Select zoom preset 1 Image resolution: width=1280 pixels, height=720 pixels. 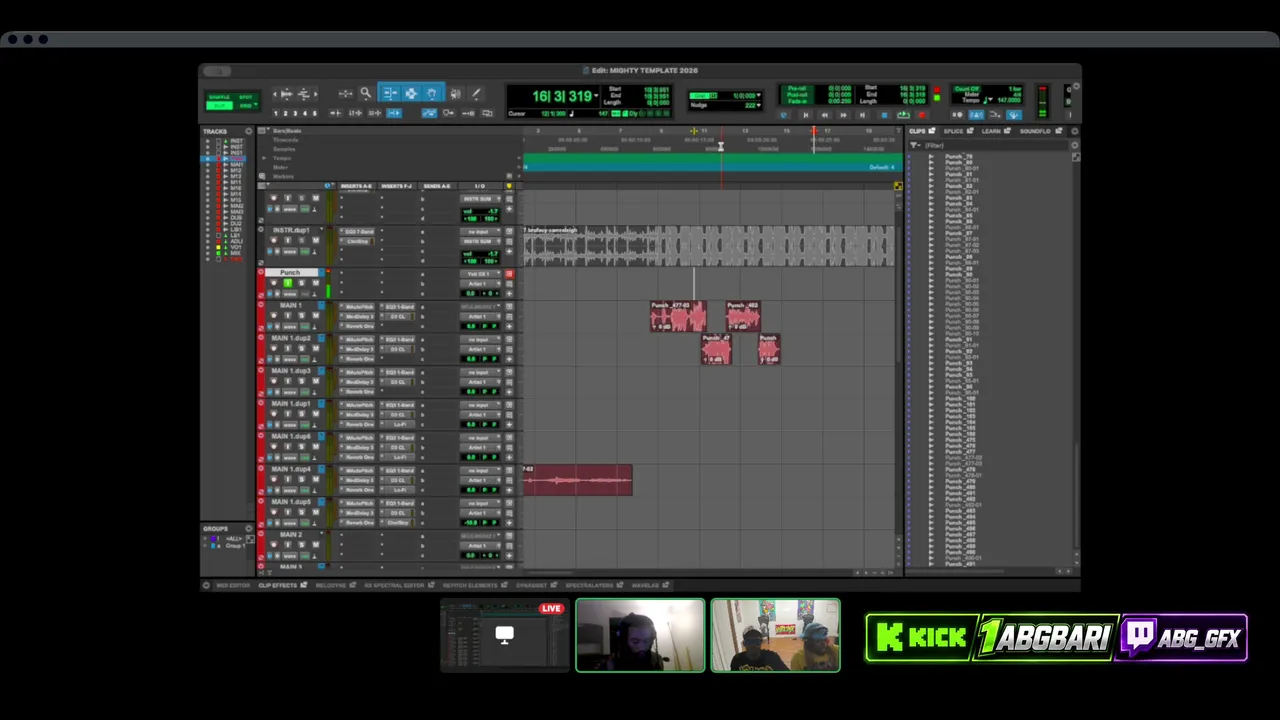(x=276, y=113)
